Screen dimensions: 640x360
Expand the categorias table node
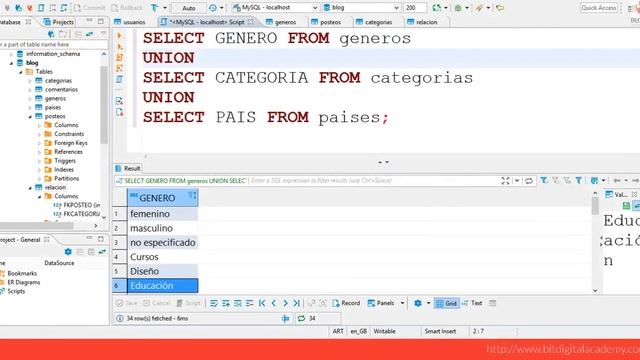pos(30,81)
